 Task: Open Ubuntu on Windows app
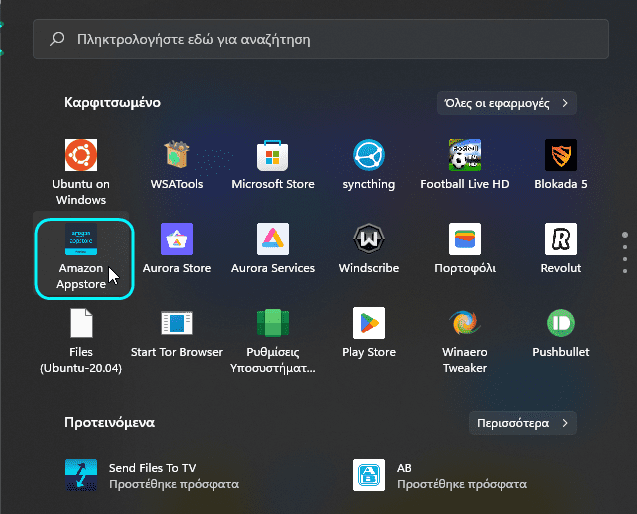tap(81, 171)
